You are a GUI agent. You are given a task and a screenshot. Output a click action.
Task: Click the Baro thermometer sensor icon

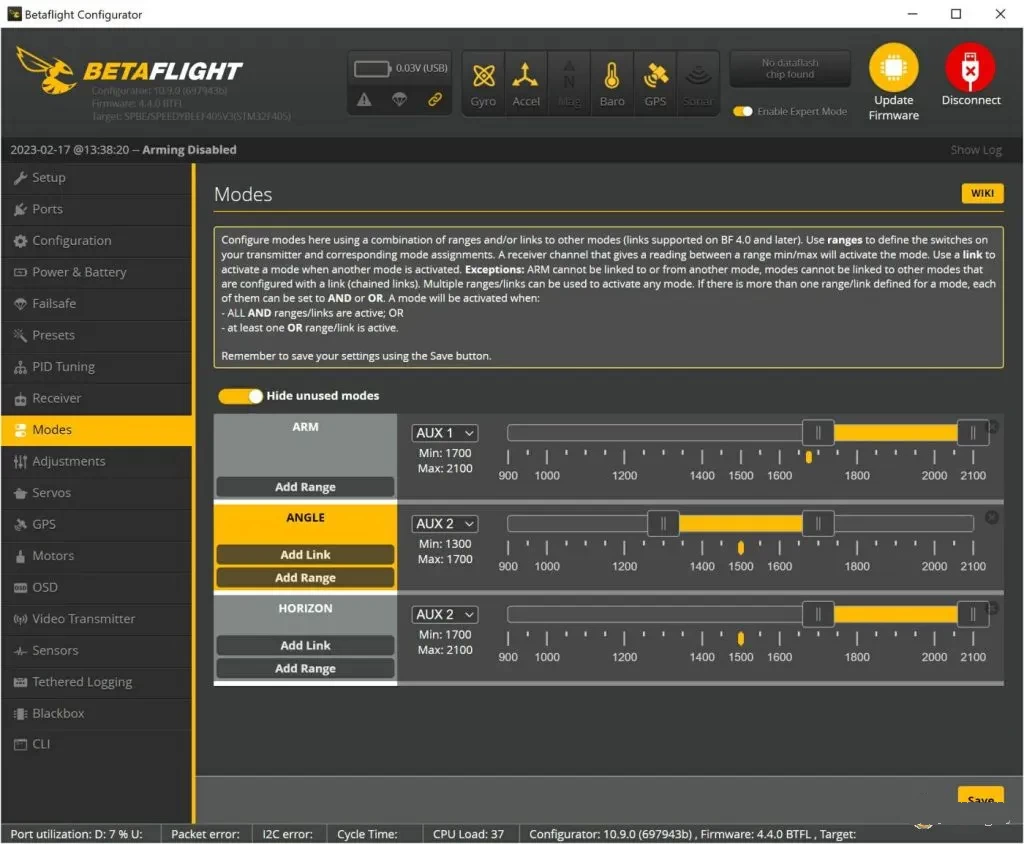pos(612,76)
